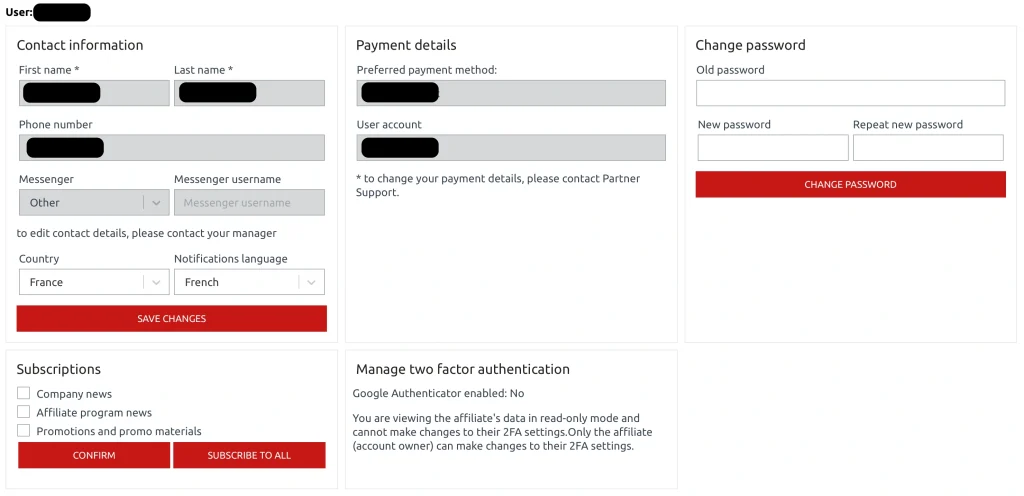This screenshot has width=1024, height=496.
Task: Click the User account payment field
Action: point(511,147)
